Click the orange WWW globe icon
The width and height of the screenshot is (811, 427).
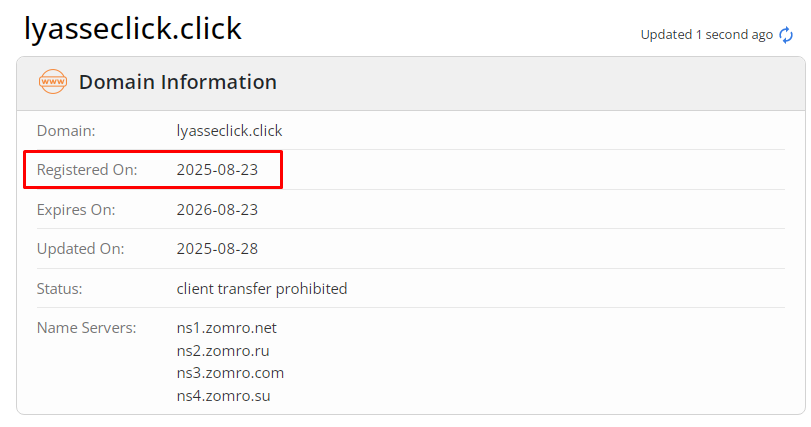tap(52, 82)
